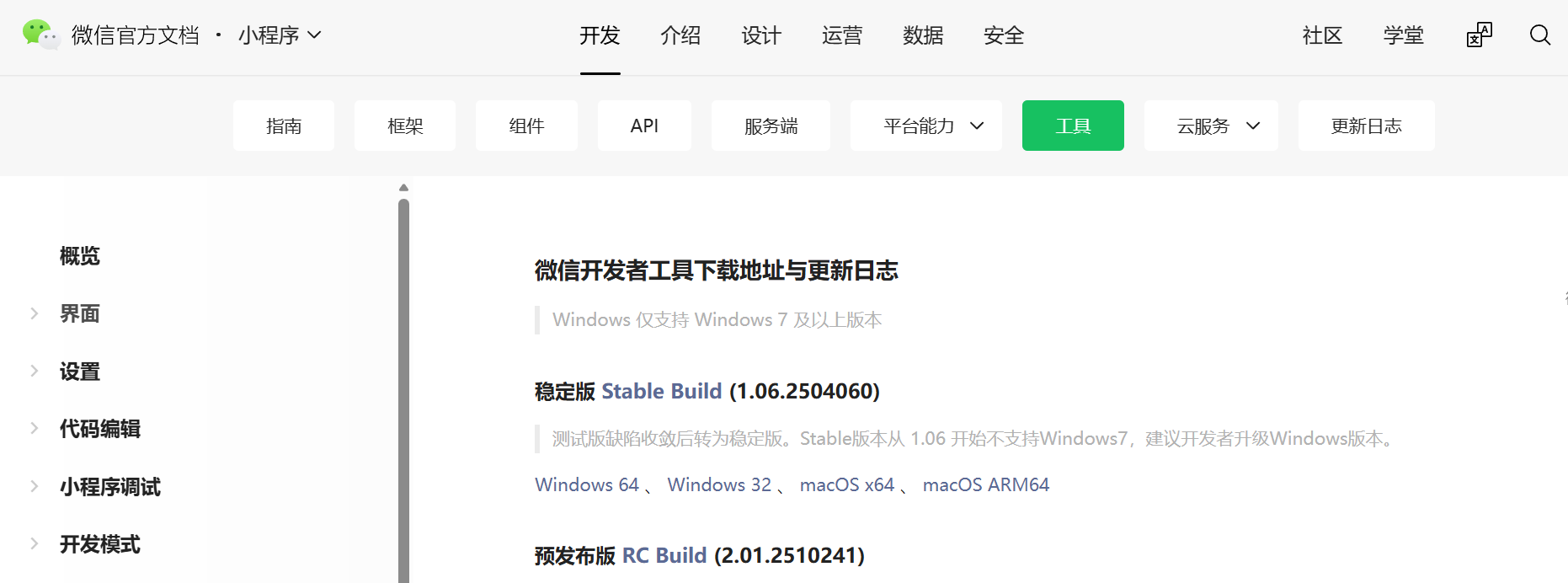Viewport: 1568px width, 583px height.
Task: Follow the RC Build link
Action: [x=664, y=555]
